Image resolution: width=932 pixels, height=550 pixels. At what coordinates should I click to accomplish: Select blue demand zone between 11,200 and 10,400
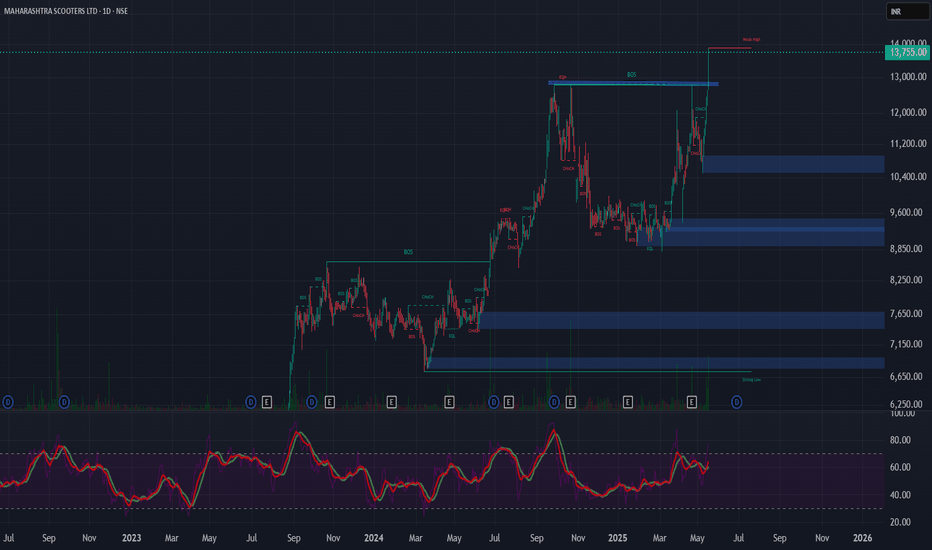[x=794, y=164]
